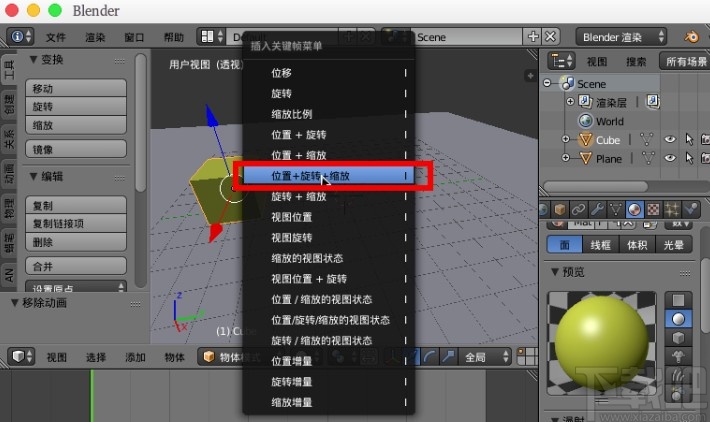This screenshot has height=422, width=710.
Task: Expand the Plane tree node
Action: pos(566,158)
